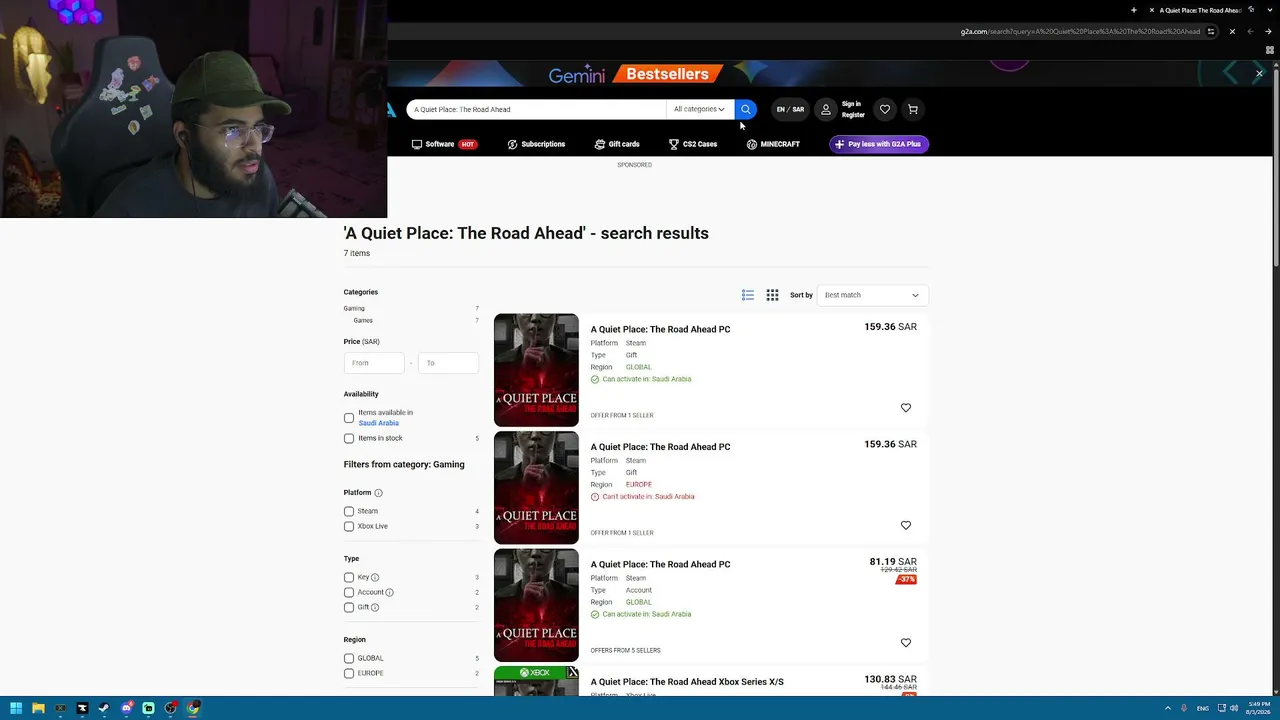Image resolution: width=1280 pixels, height=720 pixels.
Task: Select the EUROPE region checkbox
Action: 349,673
